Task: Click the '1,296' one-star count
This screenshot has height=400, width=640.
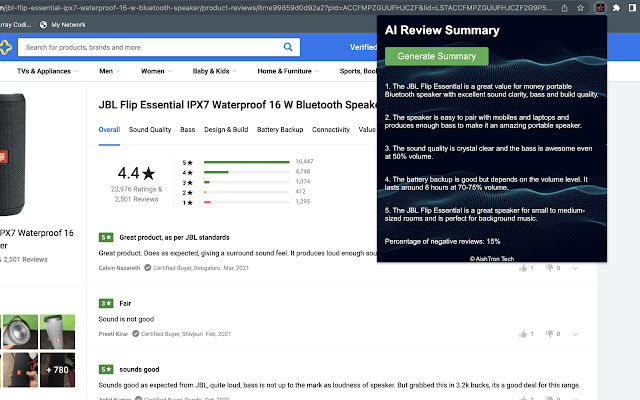Action: [302, 202]
